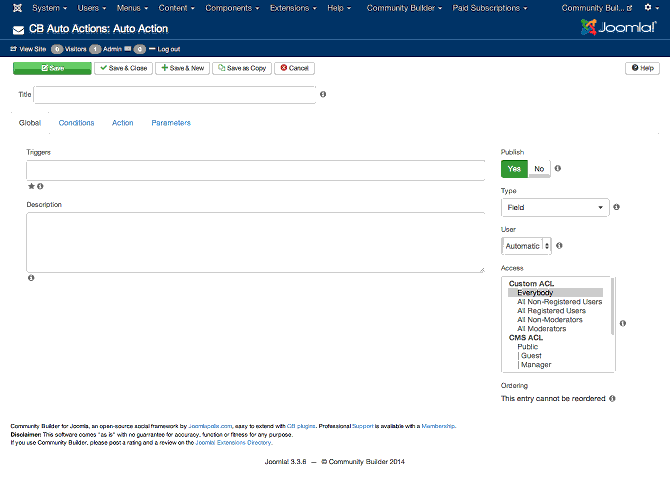Viewport: 670px width, 498px height.
Task: Click the Joomla logo icon in top-left corner
Action: tap(17, 8)
